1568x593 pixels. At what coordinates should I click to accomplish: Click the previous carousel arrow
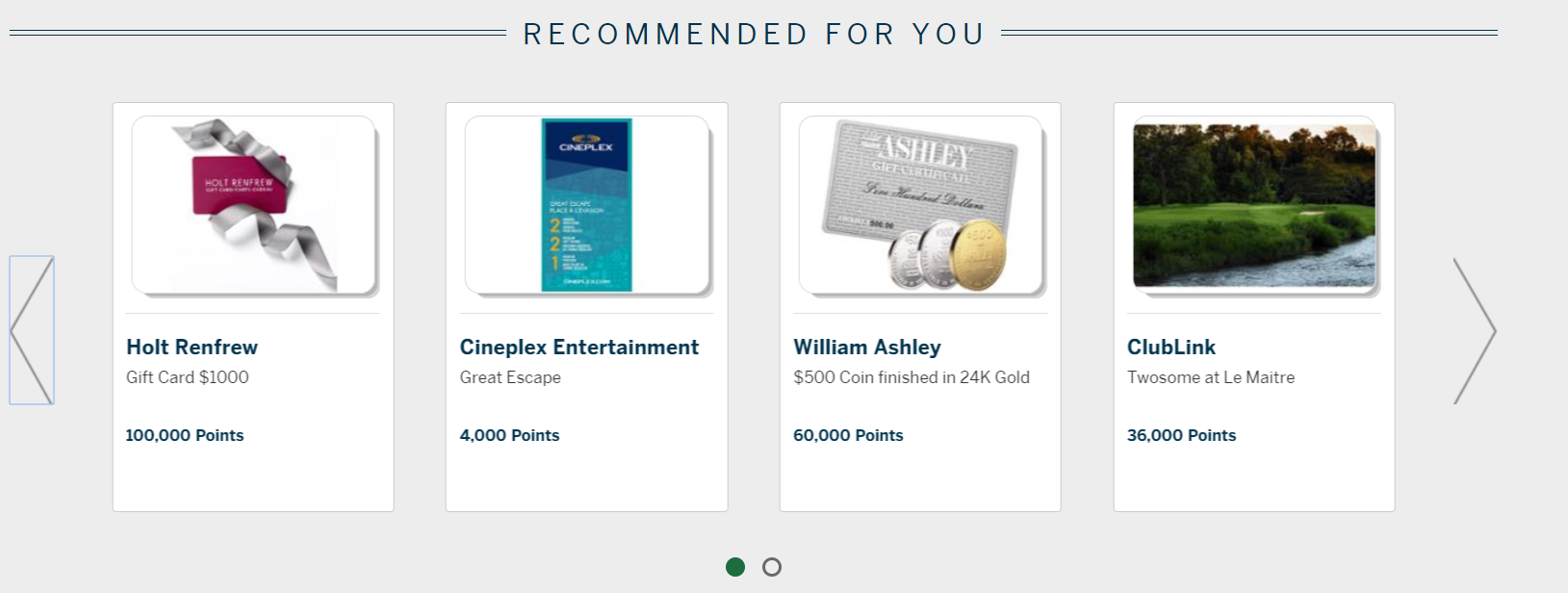[32, 330]
